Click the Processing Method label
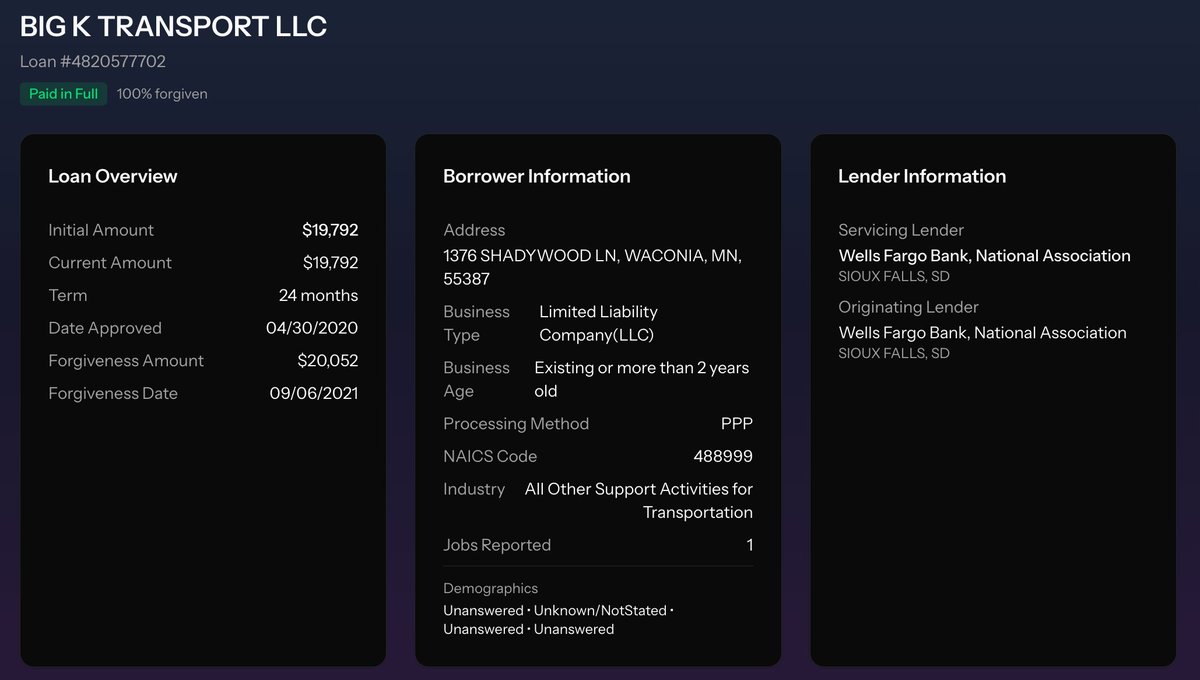Screen dimensions: 1200x680 516,424
